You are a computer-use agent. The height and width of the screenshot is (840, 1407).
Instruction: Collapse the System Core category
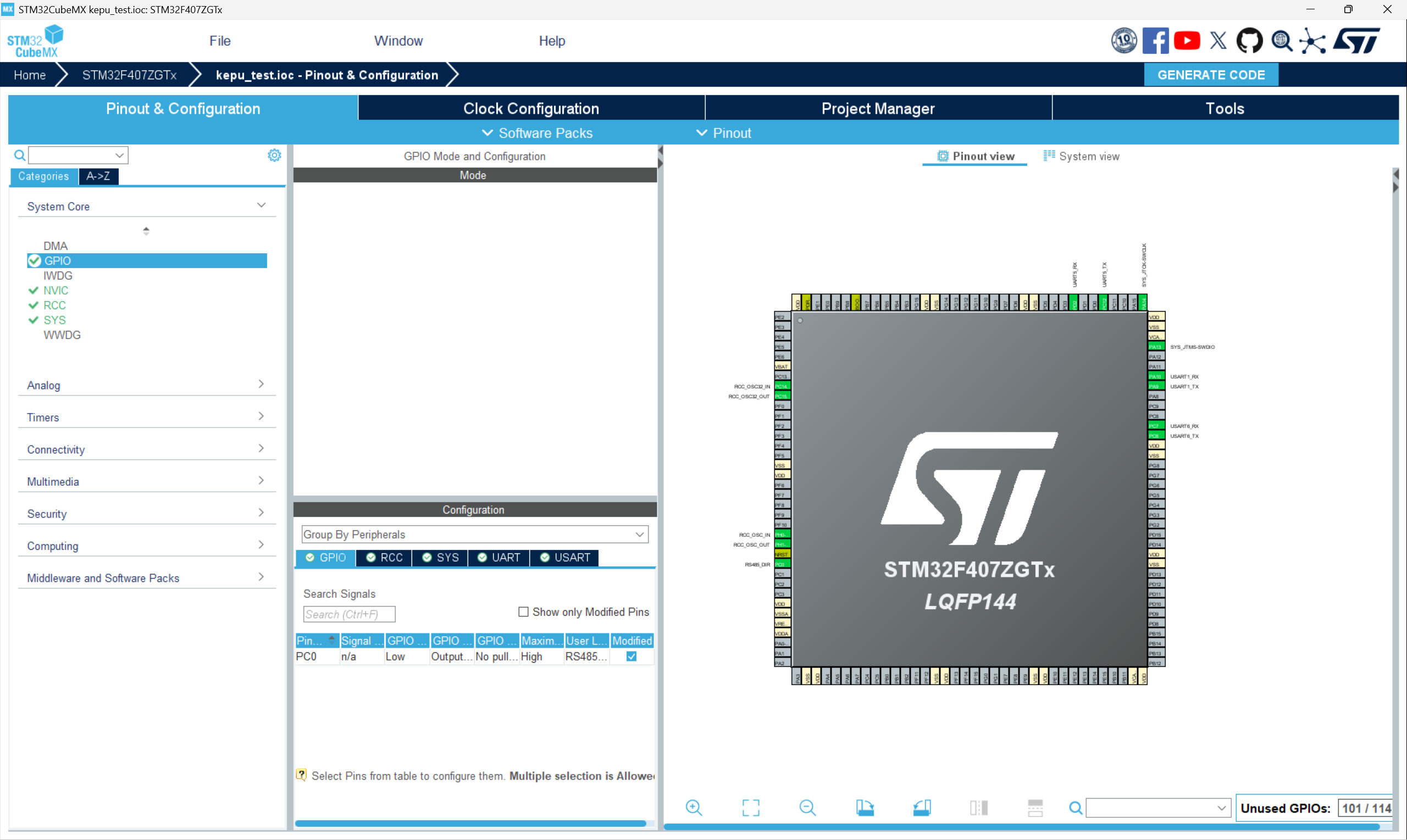pyautogui.click(x=261, y=205)
